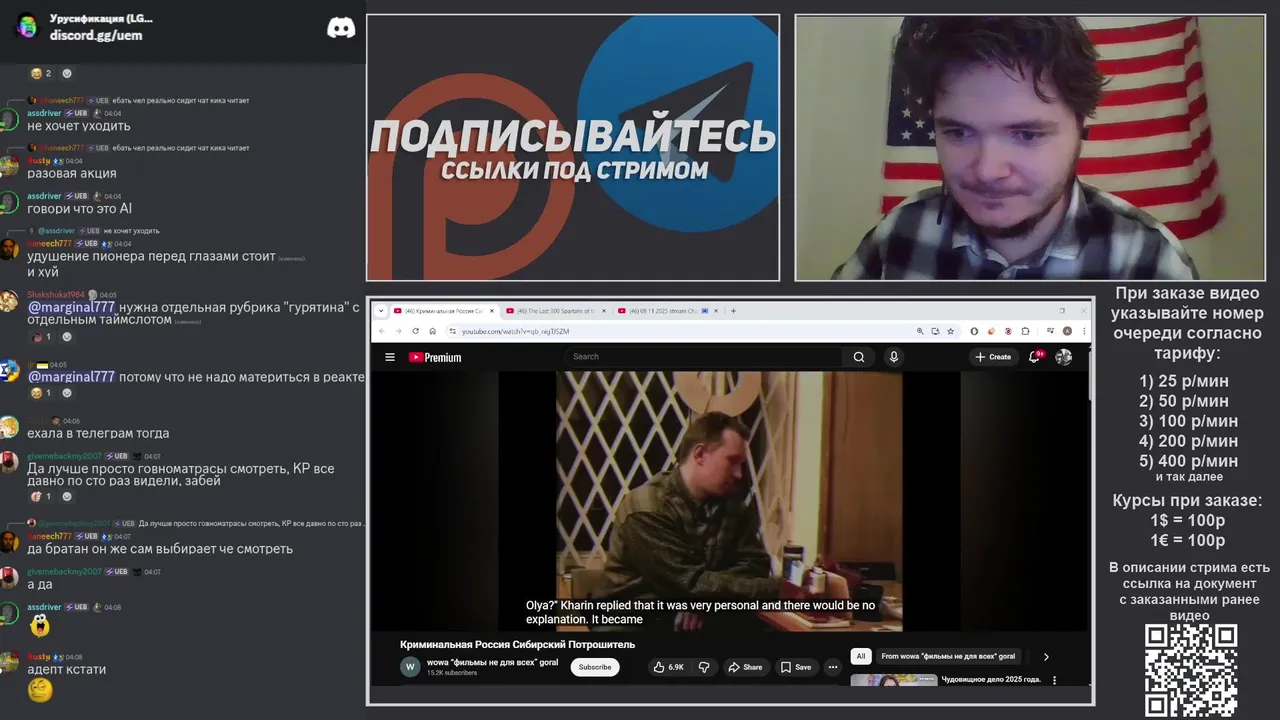Share the video
The width and height of the screenshot is (1280, 720).
point(745,667)
